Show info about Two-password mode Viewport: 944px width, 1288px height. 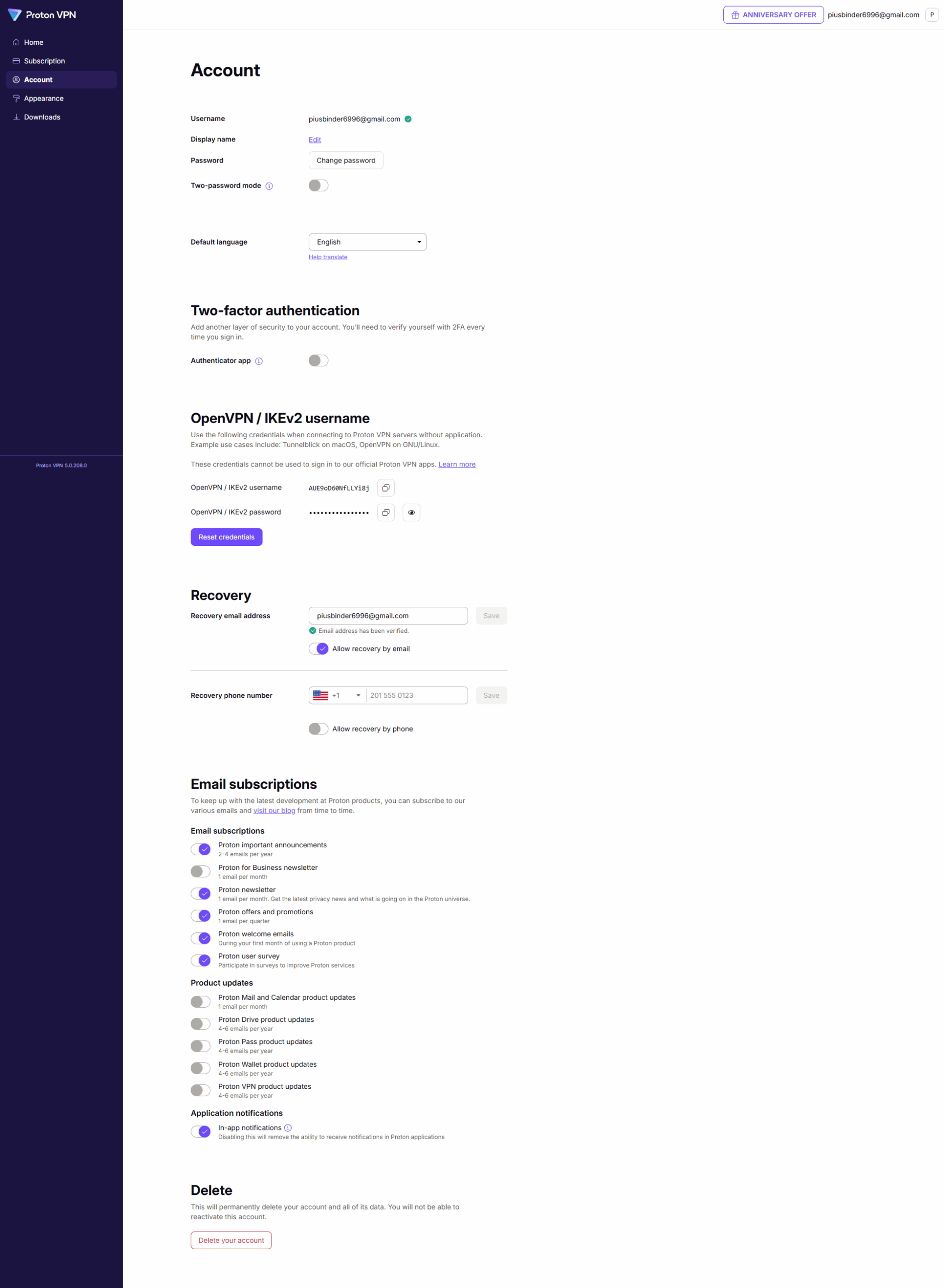pos(269,186)
